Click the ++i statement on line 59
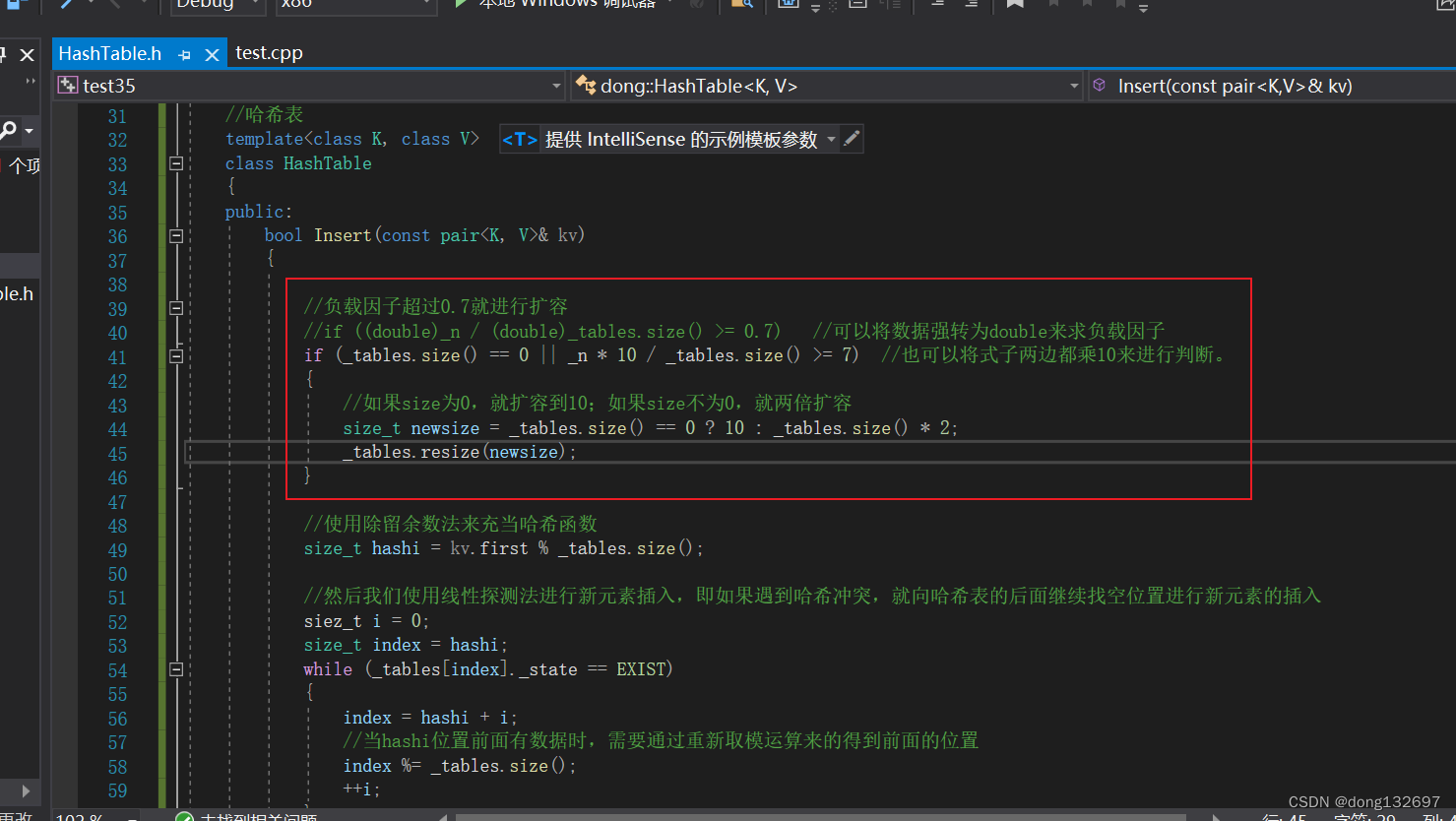The image size is (1456, 821). click(361, 789)
